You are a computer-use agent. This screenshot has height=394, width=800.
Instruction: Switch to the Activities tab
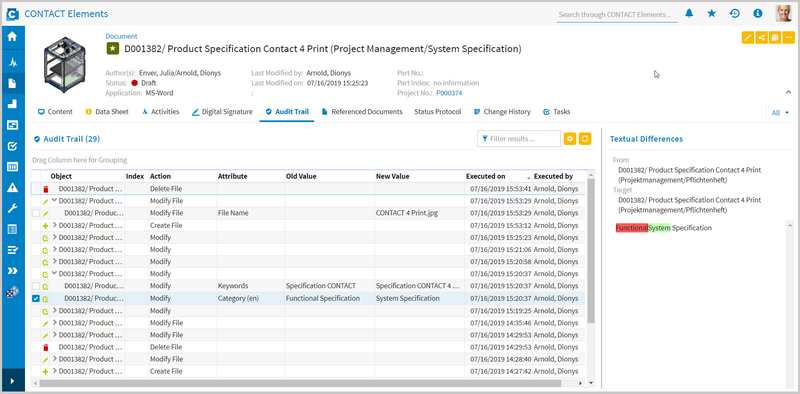coord(160,112)
